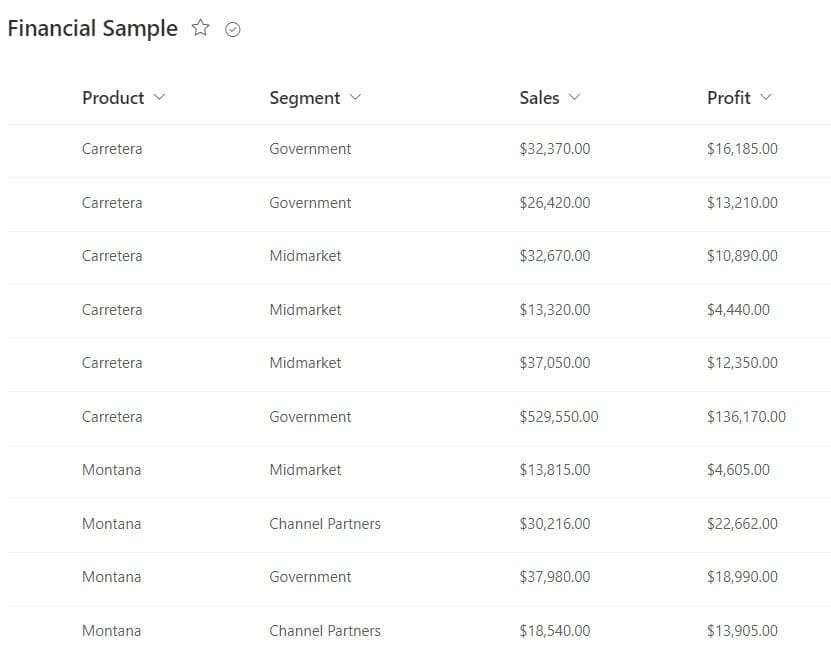Click the $16,185.00 profit value
Image resolution: width=831 pixels, height=657 pixels.
742,149
